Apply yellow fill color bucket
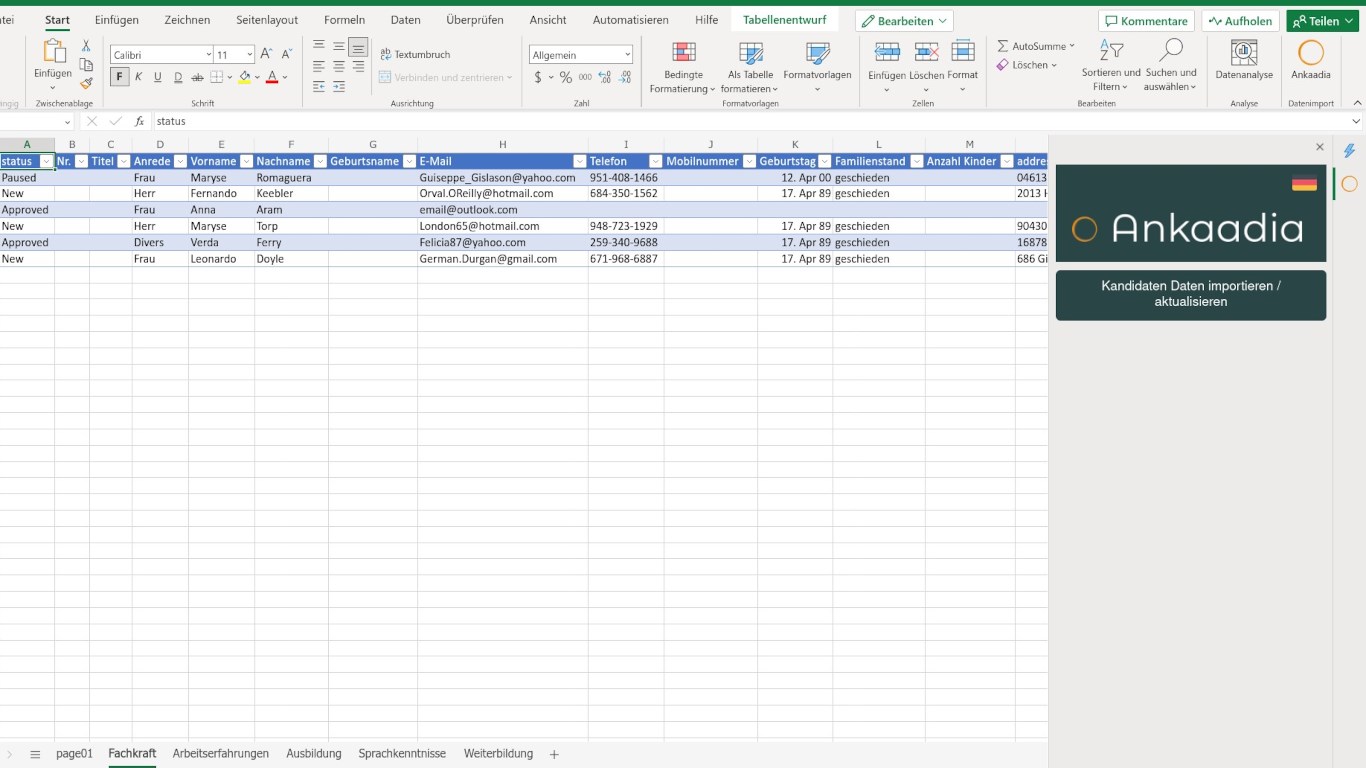This screenshot has height=768, width=1366. 245,77
